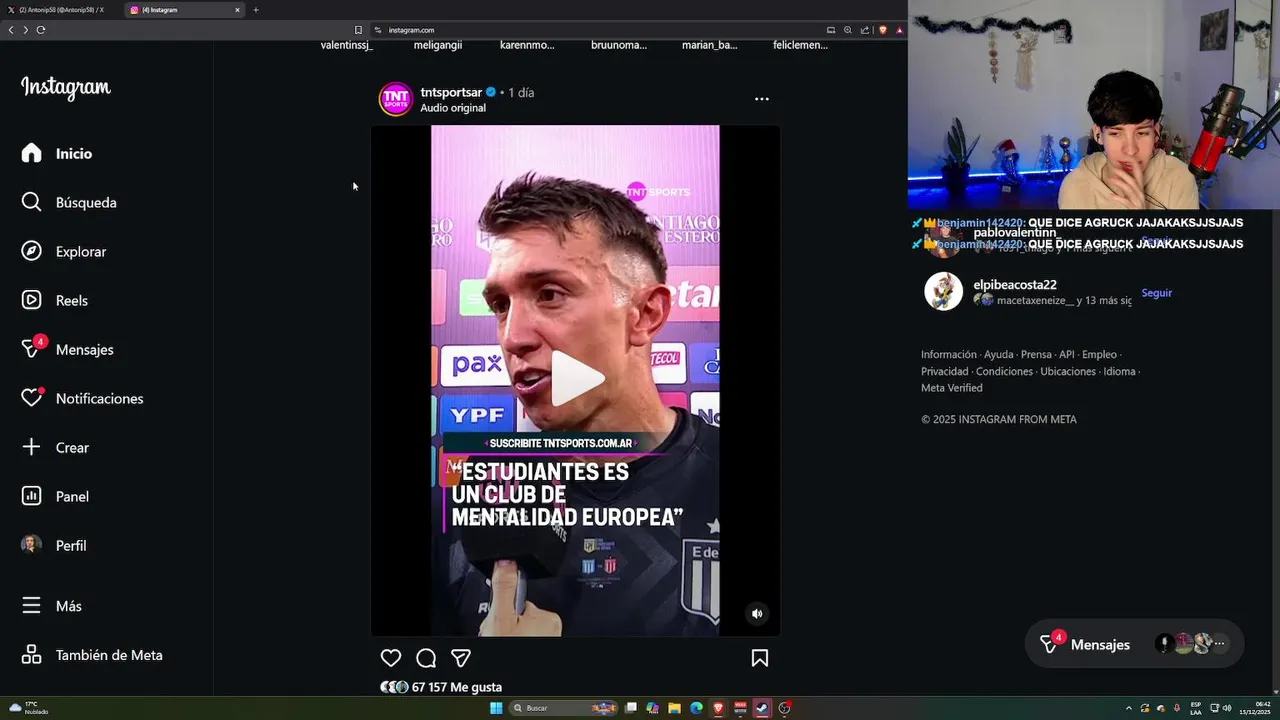The width and height of the screenshot is (1280, 720).
Task: Click the Instagram logo
Action: tap(66, 88)
